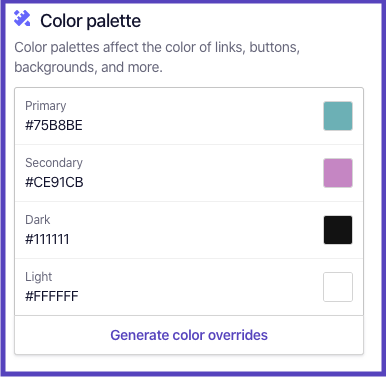
Task: Click the word "Color" in the heading
Action: click(x=61, y=21)
